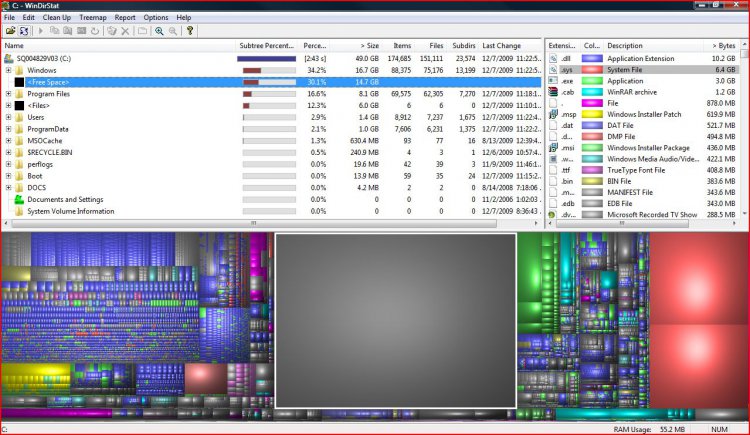Image resolution: width=750 pixels, height=435 pixels.
Task: Expand the $RECYCLE.BIN folder node
Action: (x=8, y=153)
